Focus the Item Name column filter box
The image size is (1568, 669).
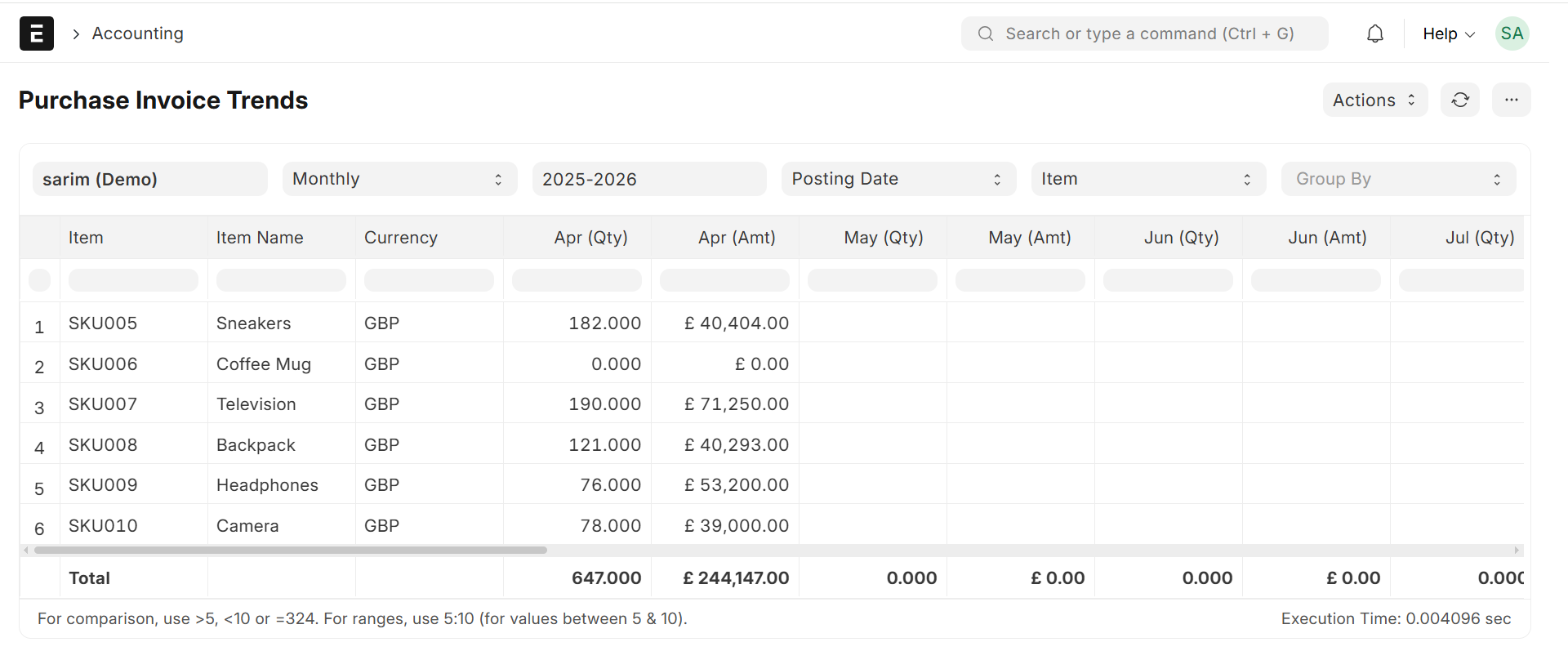click(x=281, y=280)
